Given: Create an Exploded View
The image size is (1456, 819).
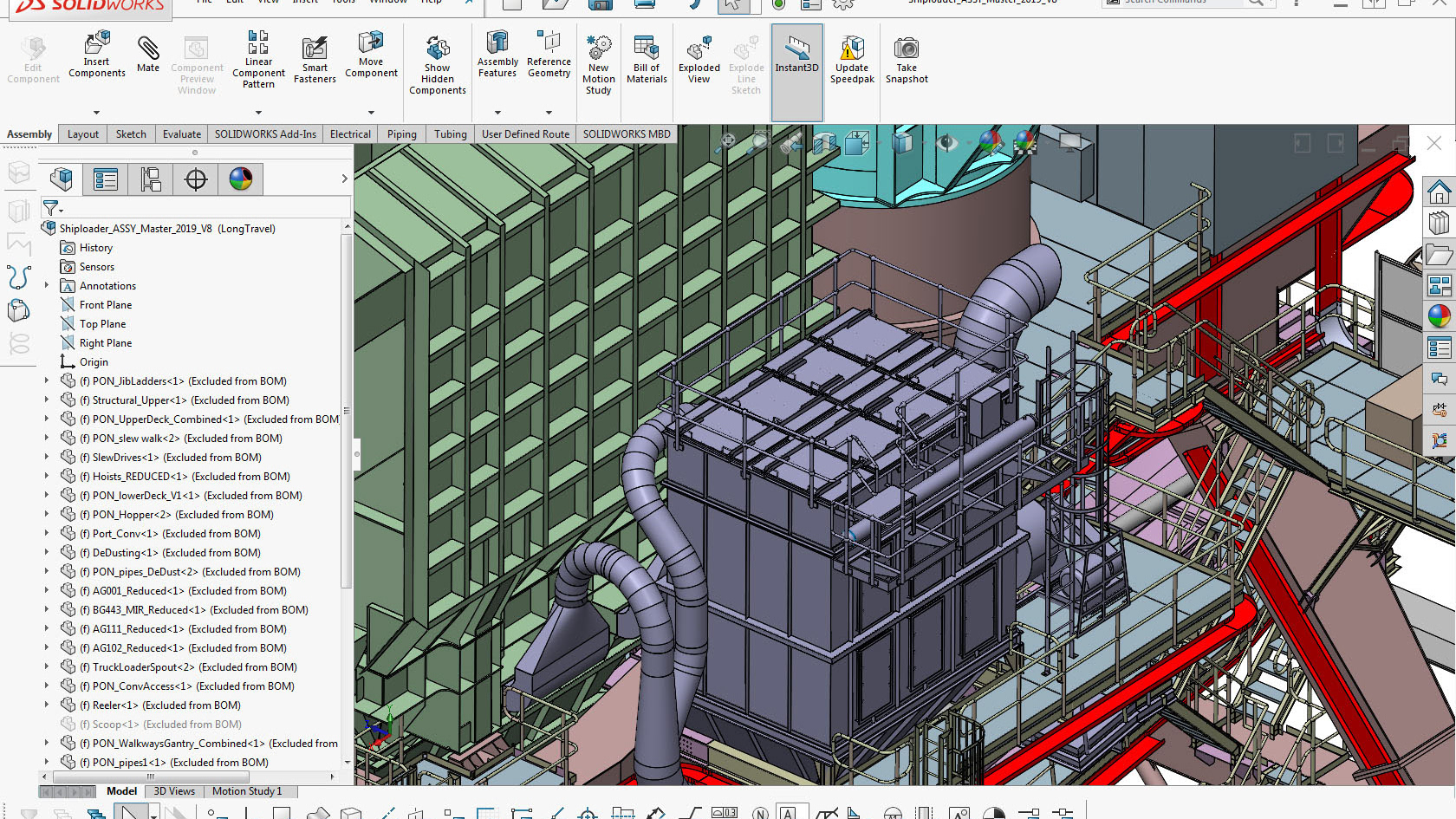Looking at the screenshot, I should [699, 60].
